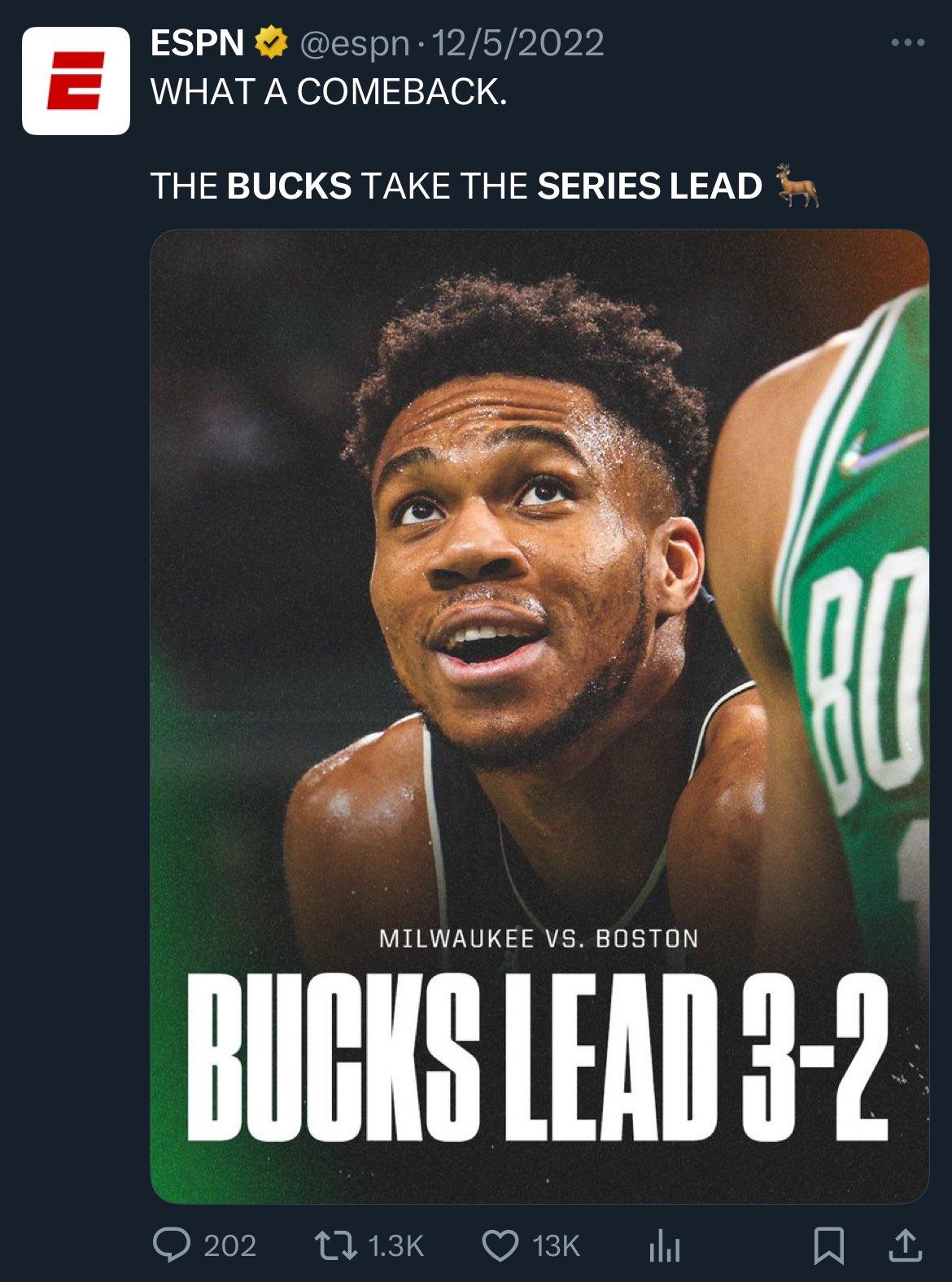Like the post with the heart icon
The image size is (952, 1282).
[500, 1246]
